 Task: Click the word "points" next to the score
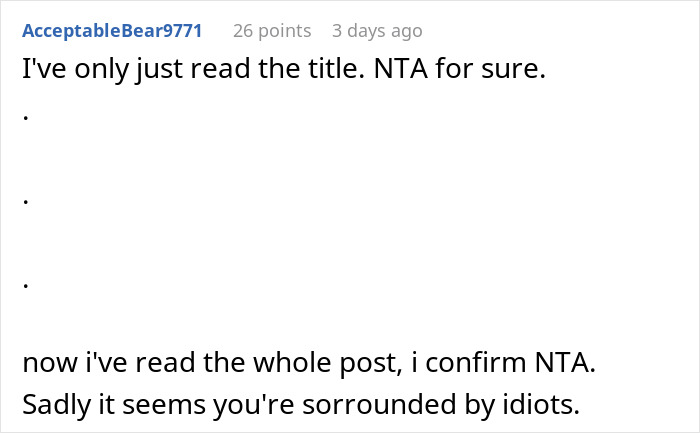pyautogui.click(x=285, y=32)
